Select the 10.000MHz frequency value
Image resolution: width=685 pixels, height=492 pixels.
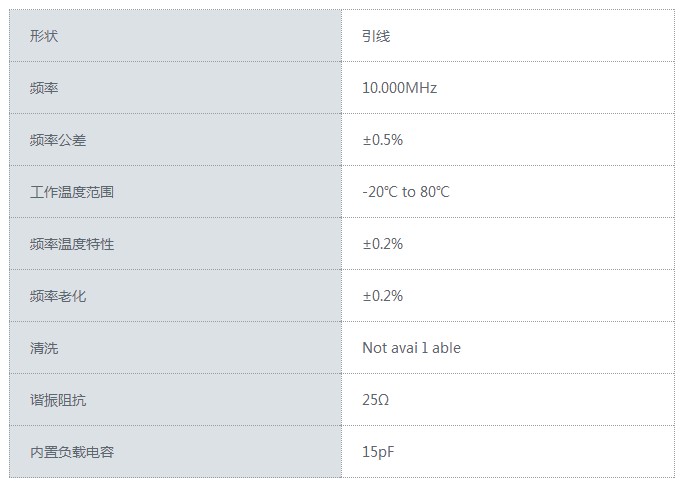[399, 88]
